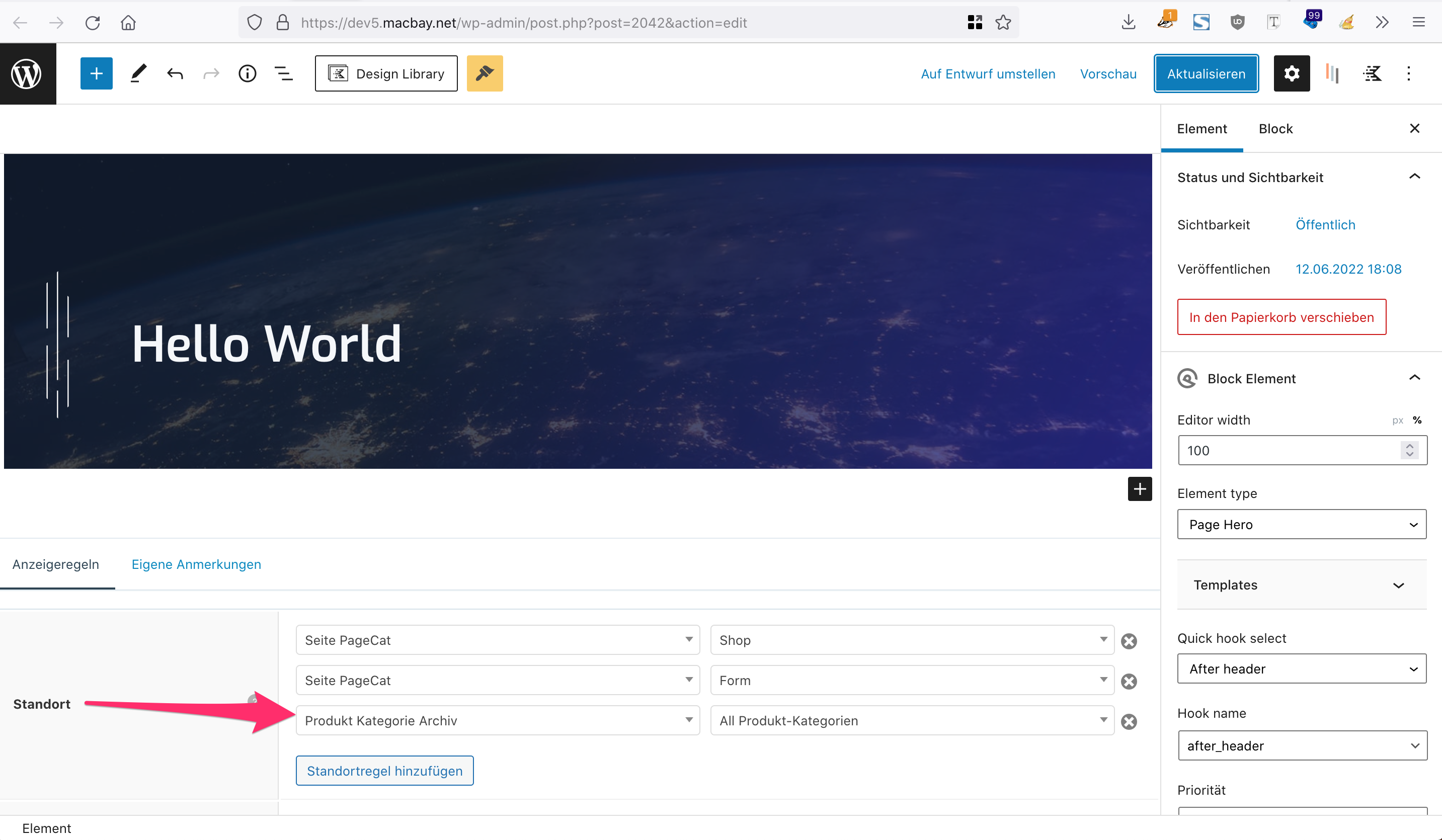The image size is (1442, 840).
Task: Open the Hook name after_header dropdown
Action: [x=1302, y=745]
